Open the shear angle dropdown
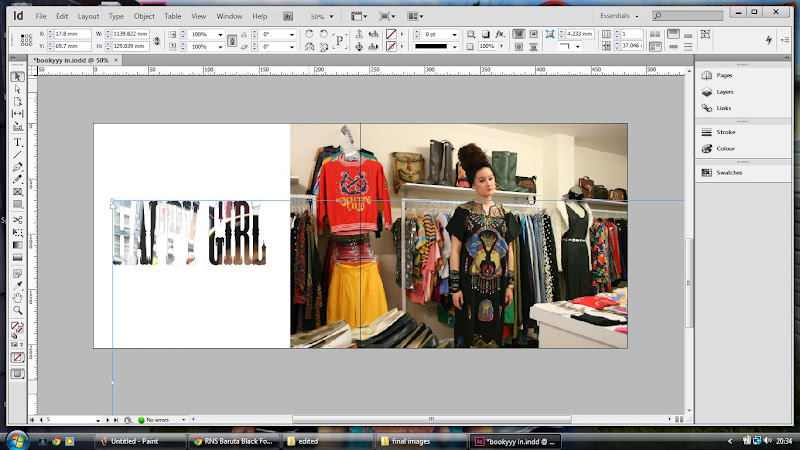The width and height of the screenshot is (800, 450). click(x=292, y=46)
